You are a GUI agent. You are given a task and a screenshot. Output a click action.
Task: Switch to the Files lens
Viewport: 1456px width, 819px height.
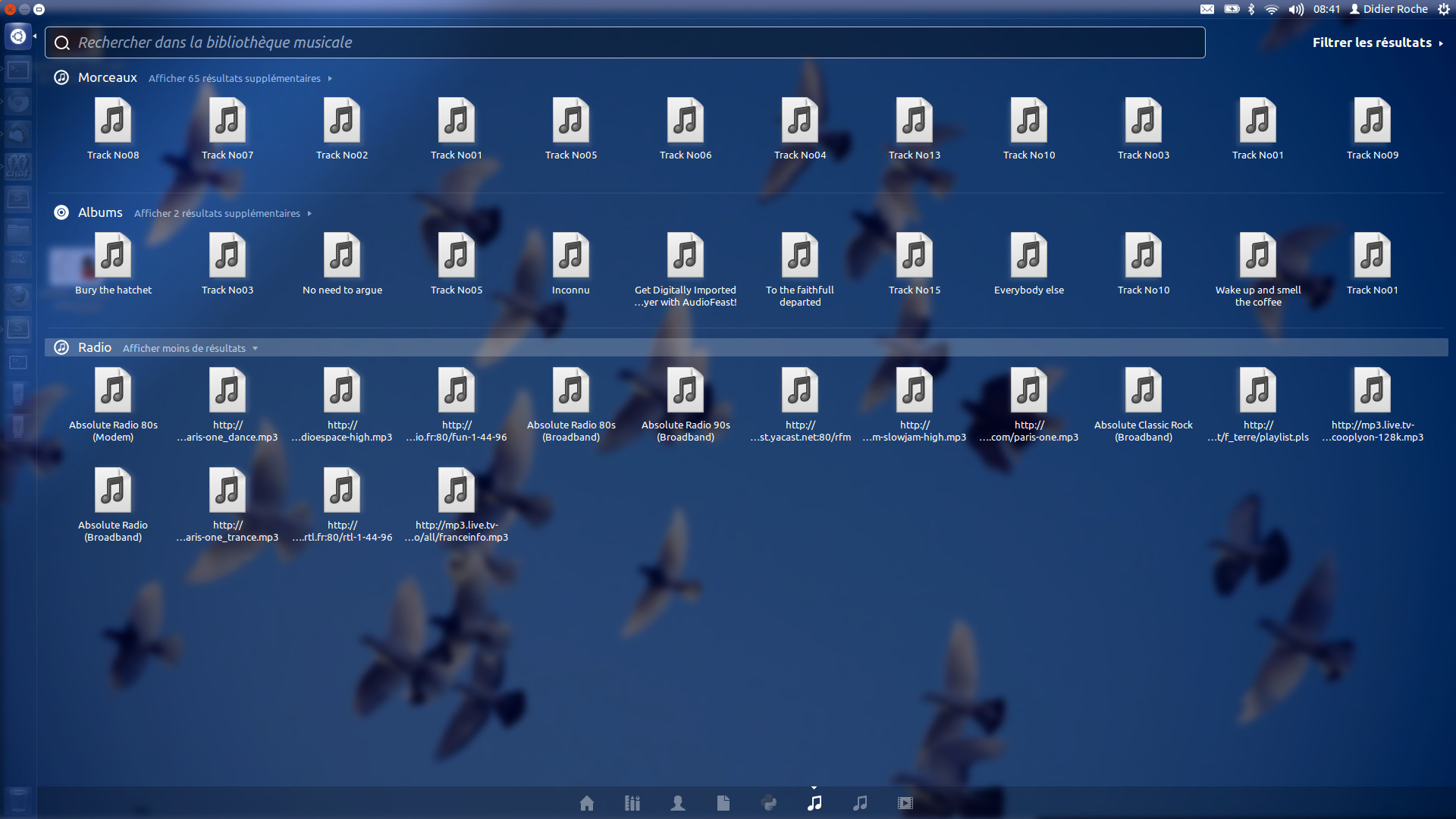tap(723, 803)
